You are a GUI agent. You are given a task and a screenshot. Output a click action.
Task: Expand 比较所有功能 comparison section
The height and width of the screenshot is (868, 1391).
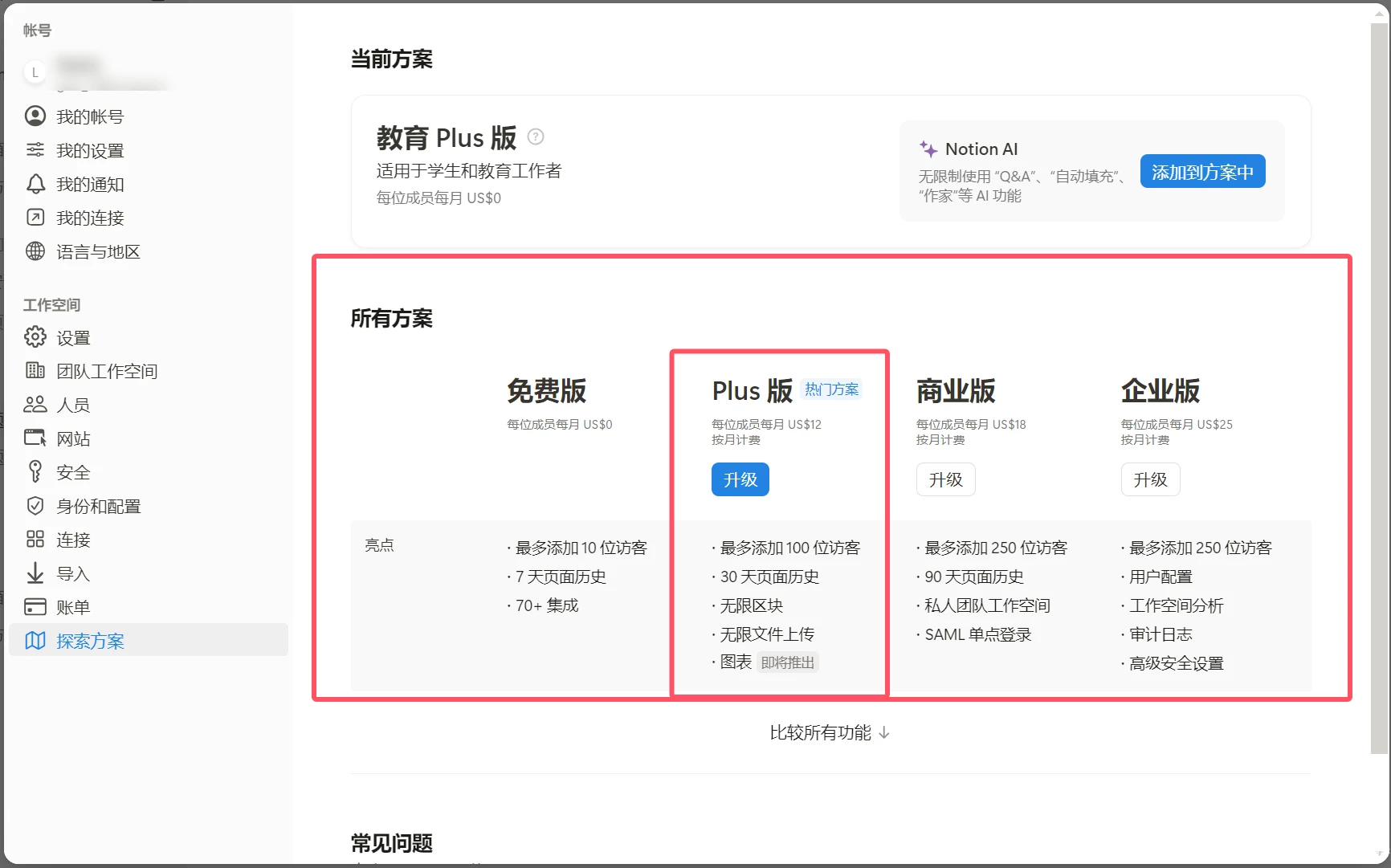829,732
